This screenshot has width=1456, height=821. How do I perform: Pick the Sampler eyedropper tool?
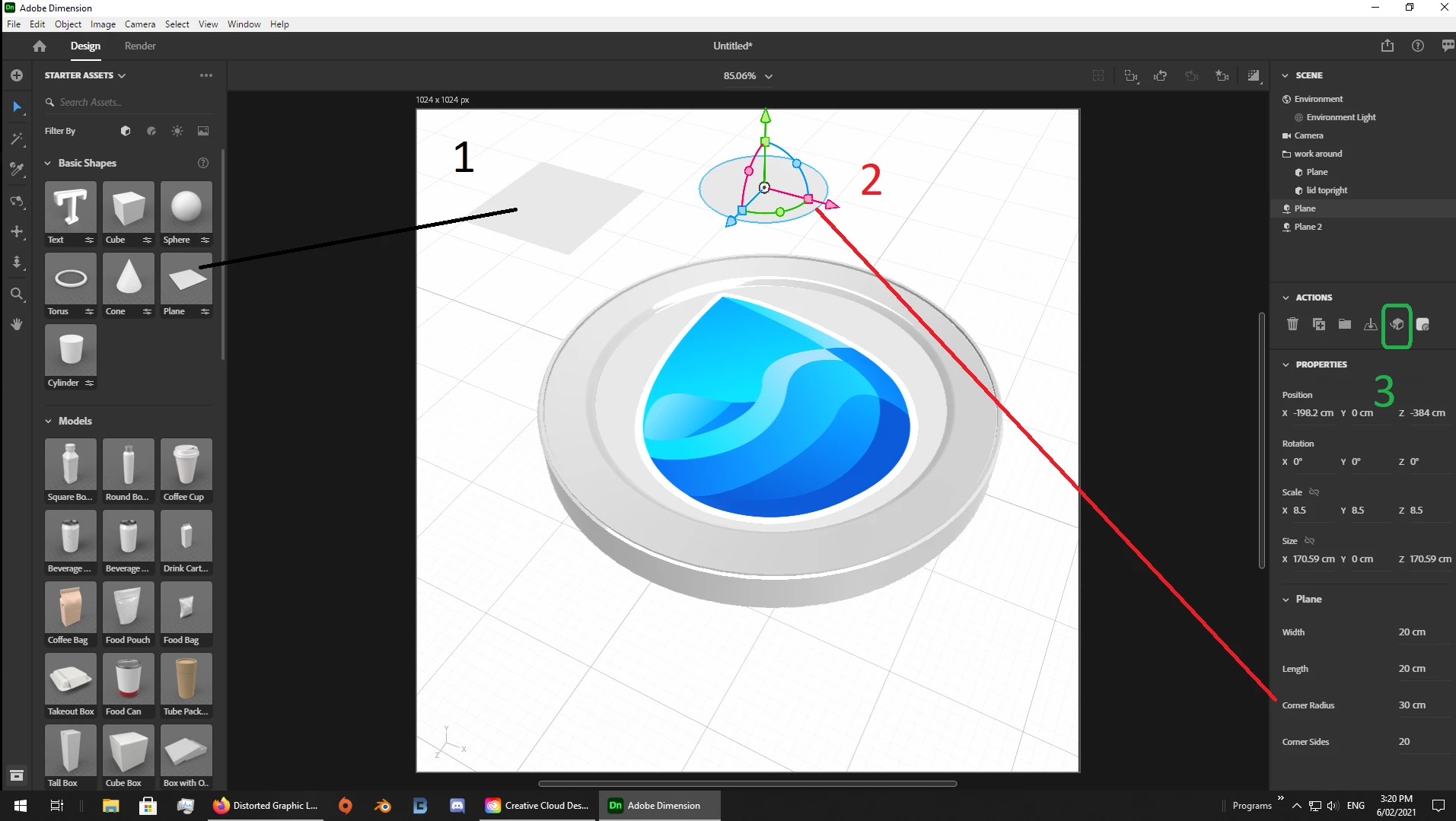click(17, 170)
